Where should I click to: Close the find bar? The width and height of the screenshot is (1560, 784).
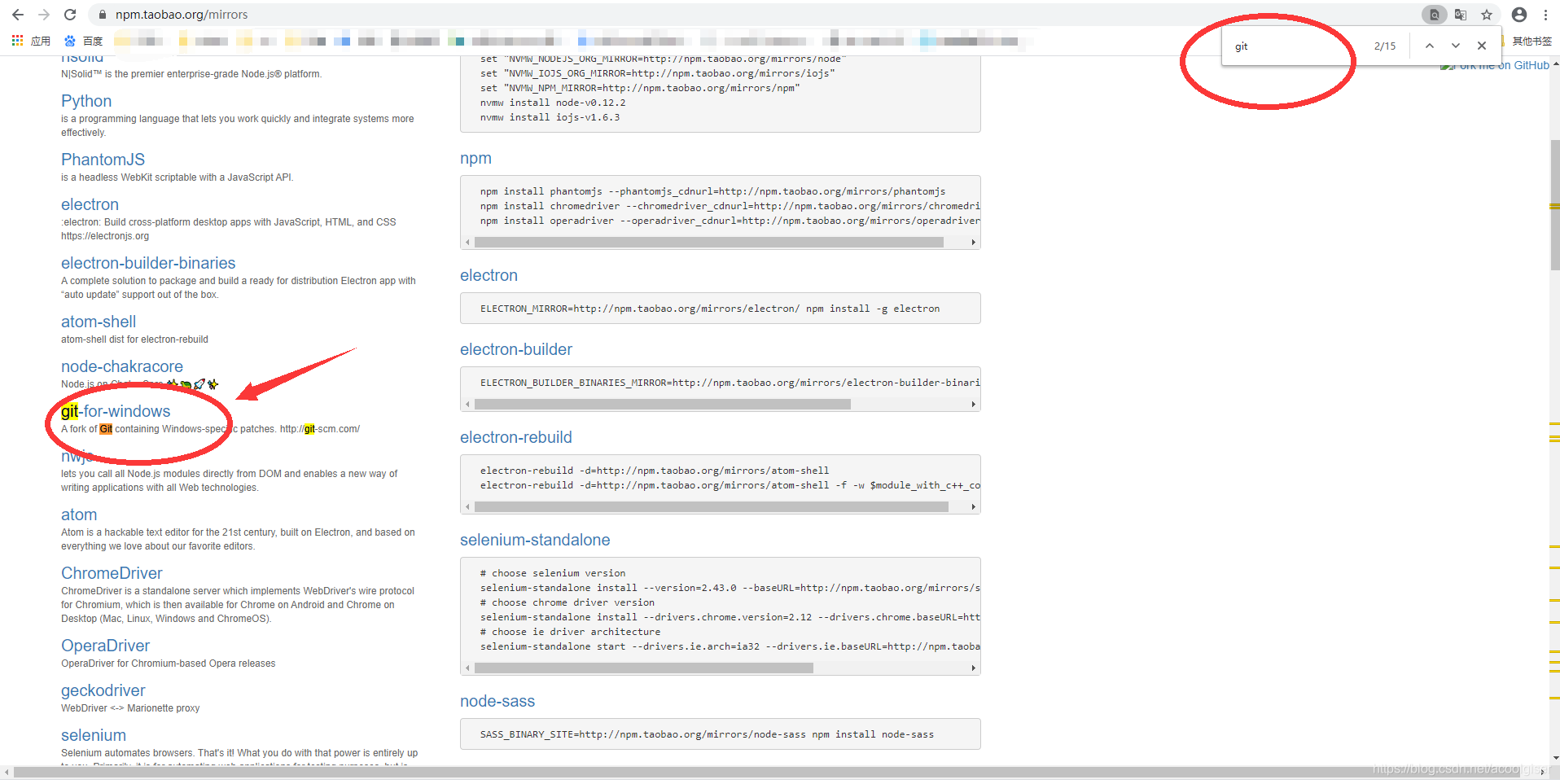[1482, 46]
